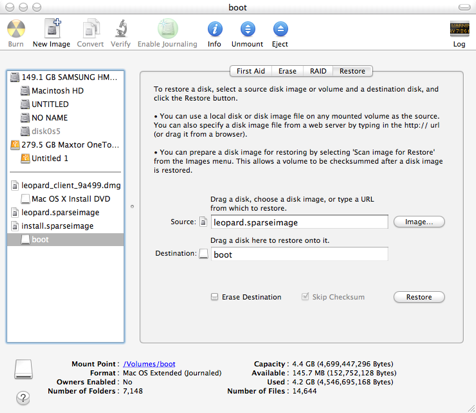Select the greyed disk0s5 partition
This screenshot has width=476, height=413.
click(65, 131)
